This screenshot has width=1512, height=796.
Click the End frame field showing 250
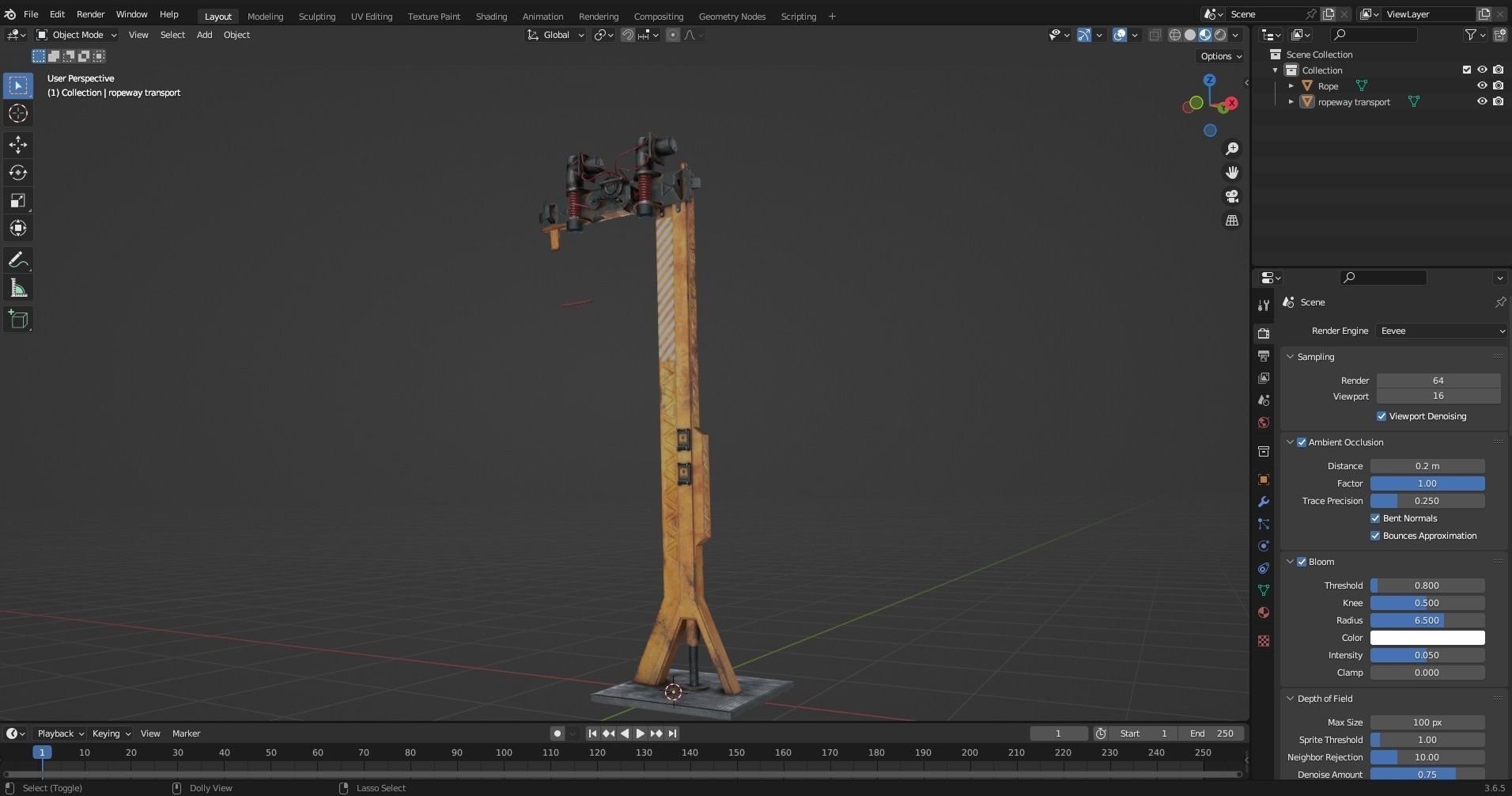[1212, 733]
